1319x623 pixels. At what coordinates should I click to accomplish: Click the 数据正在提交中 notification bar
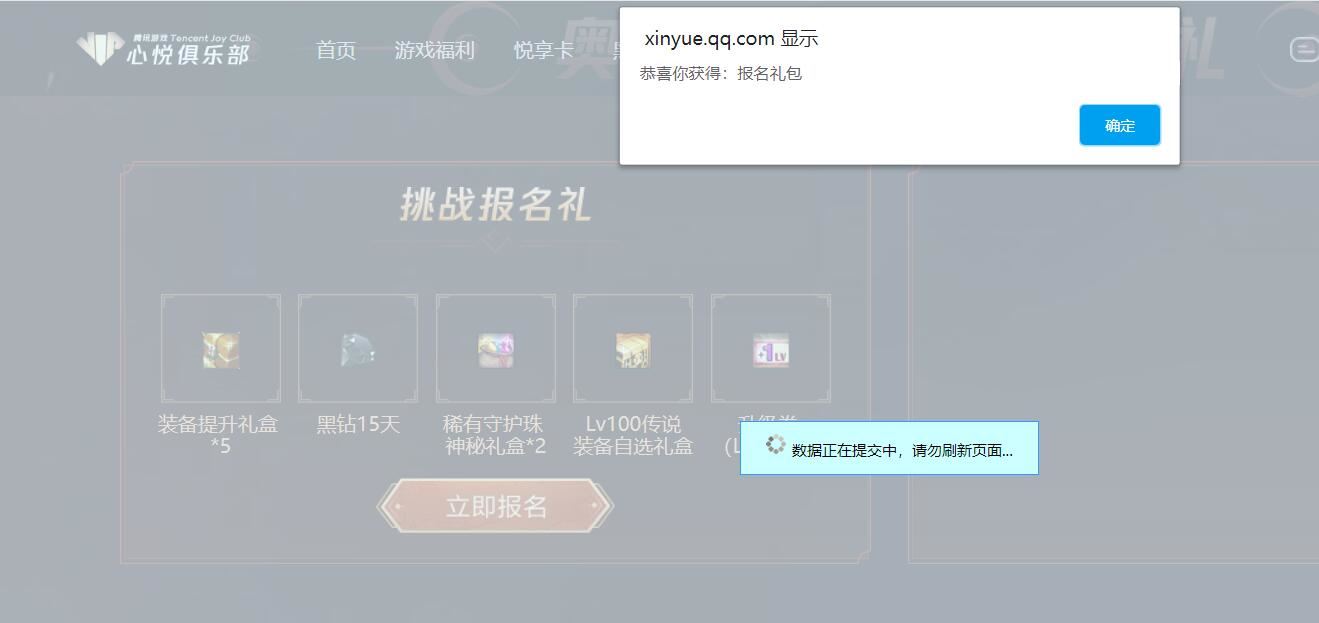point(888,450)
